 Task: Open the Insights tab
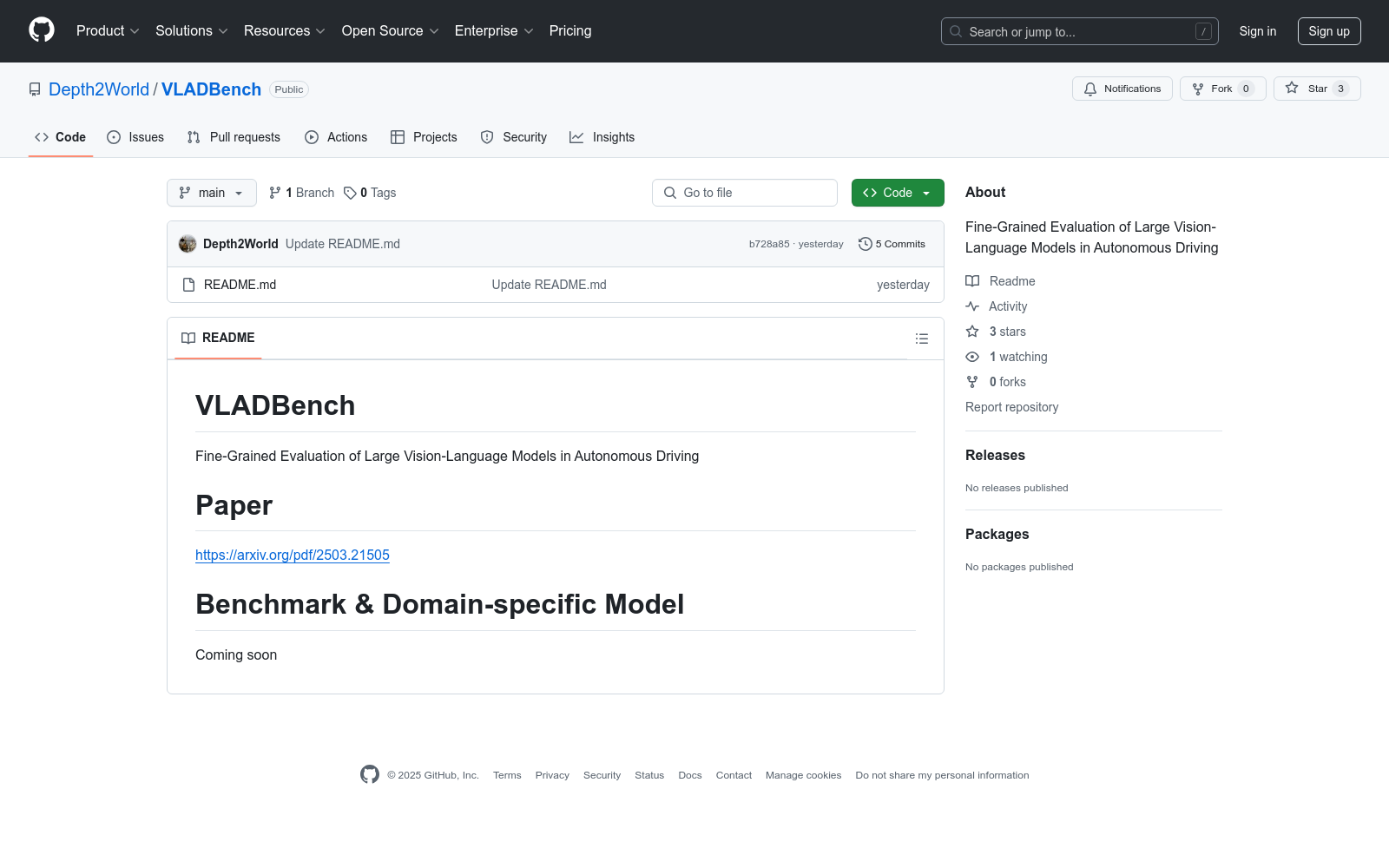tap(602, 137)
